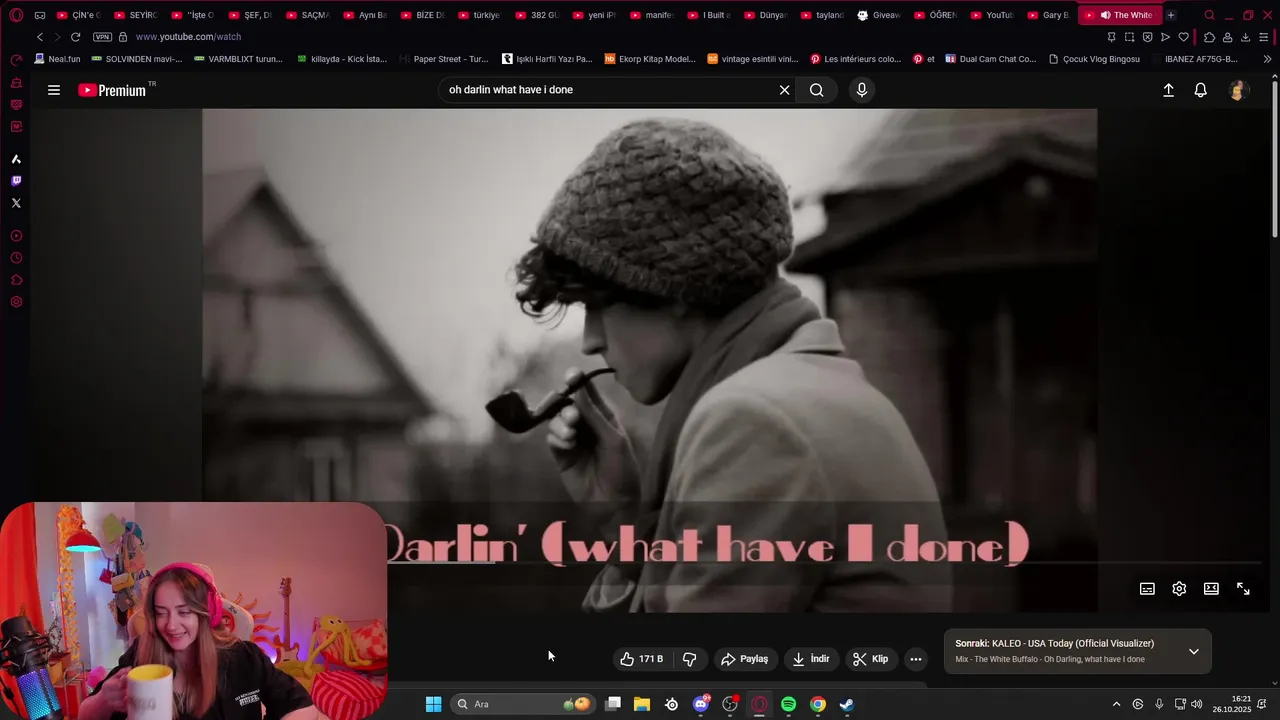Toggle the Opera VPN badge

pyautogui.click(x=102, y=37)
